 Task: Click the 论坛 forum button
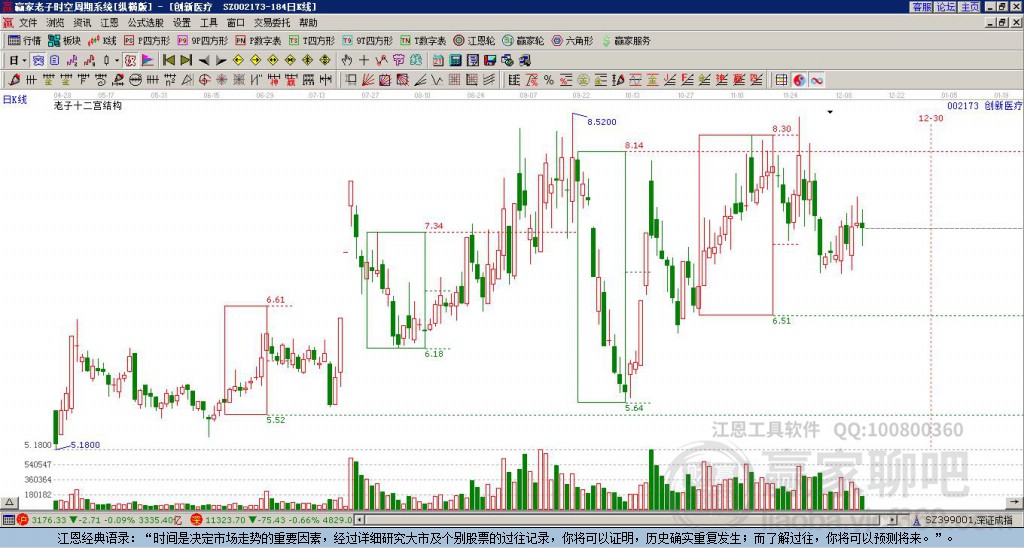pyautogui.click(x=946, y=7)
